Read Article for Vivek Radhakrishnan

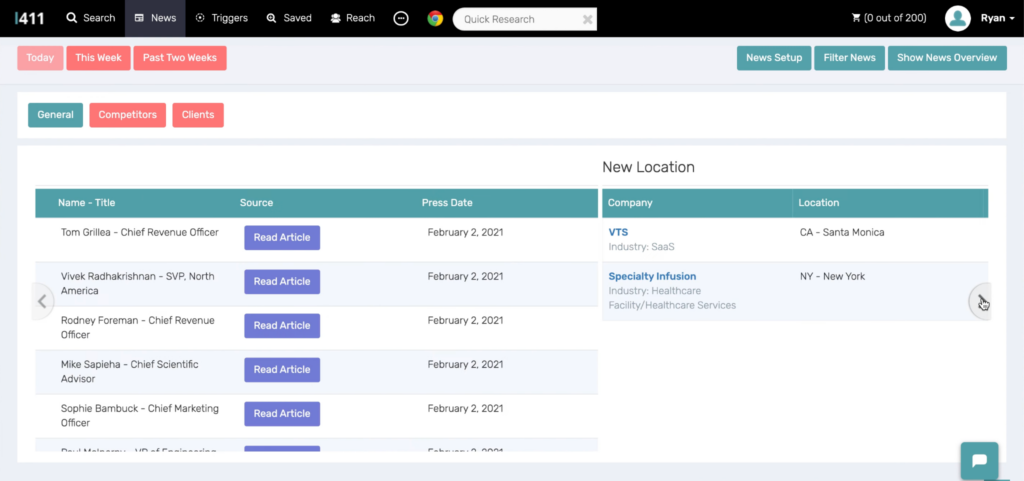(282, 282)
